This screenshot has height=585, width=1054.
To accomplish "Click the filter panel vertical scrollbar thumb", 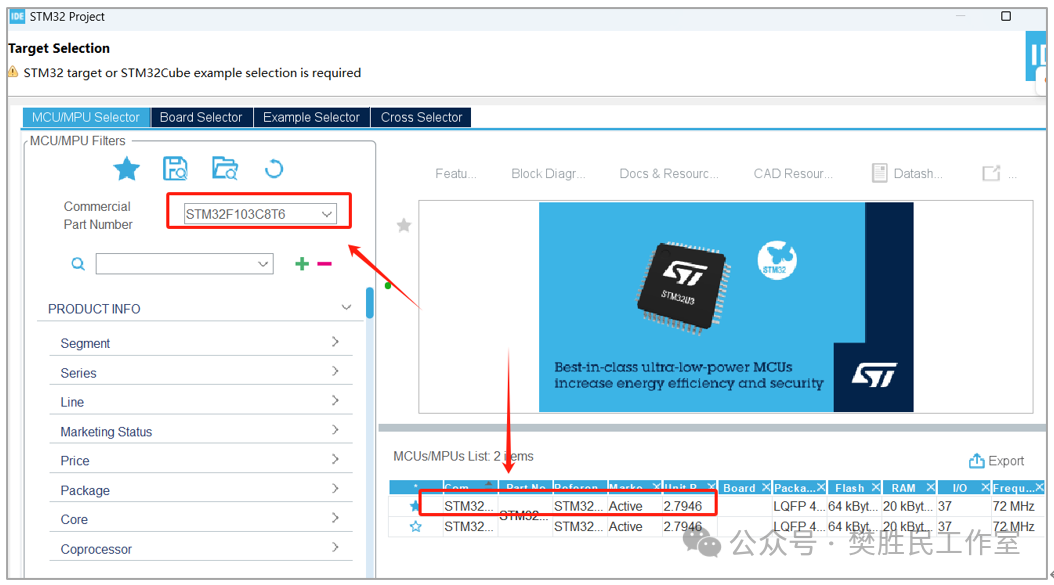I will [370, 303].
